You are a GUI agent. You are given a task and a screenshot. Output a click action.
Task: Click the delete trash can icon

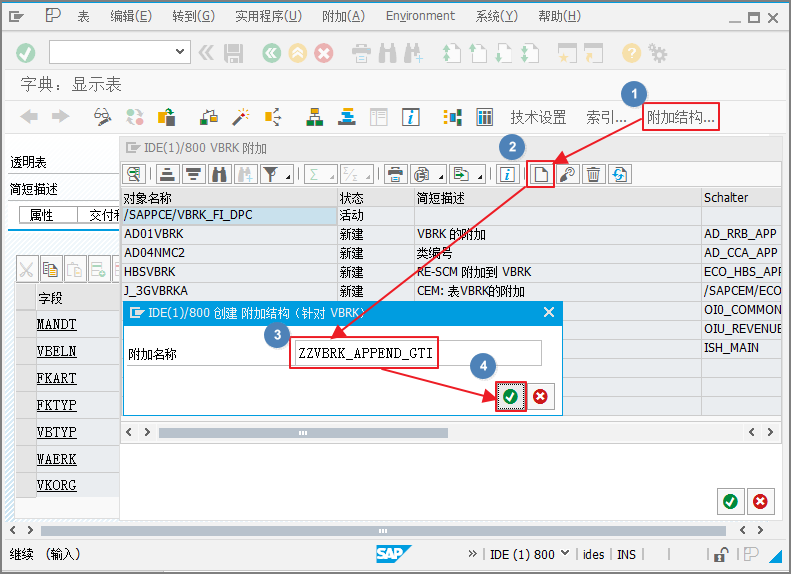point(593,175)
